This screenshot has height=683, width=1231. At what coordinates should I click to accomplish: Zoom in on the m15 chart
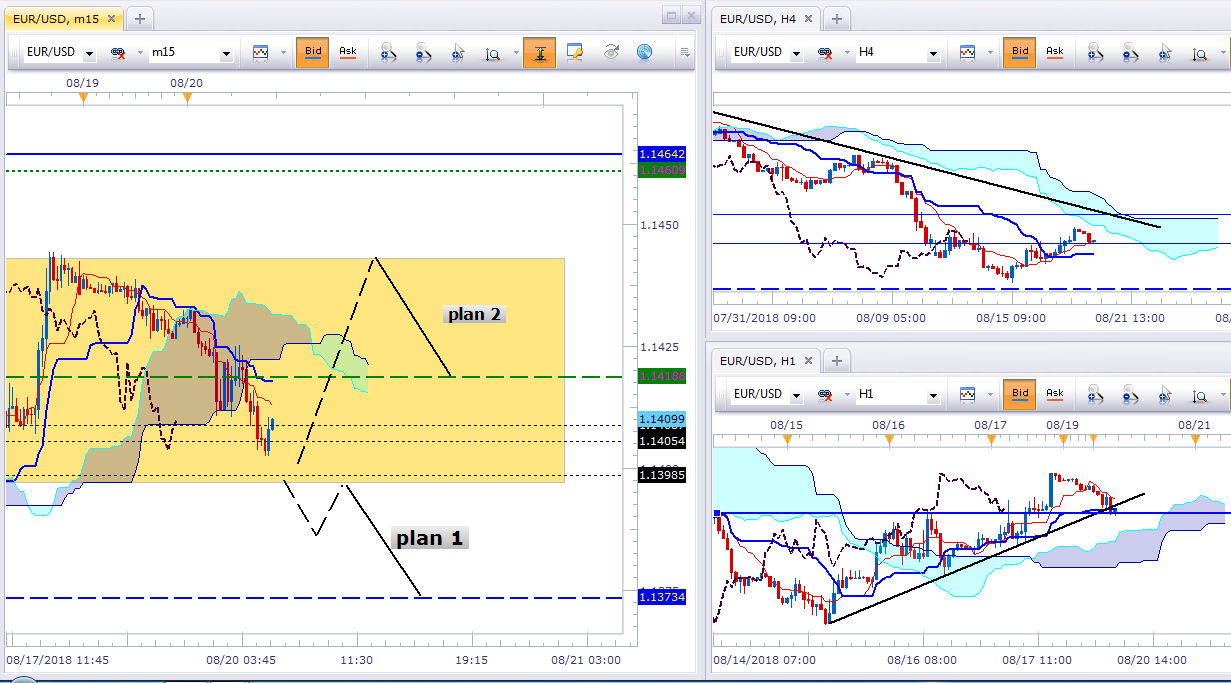point(386,52)
